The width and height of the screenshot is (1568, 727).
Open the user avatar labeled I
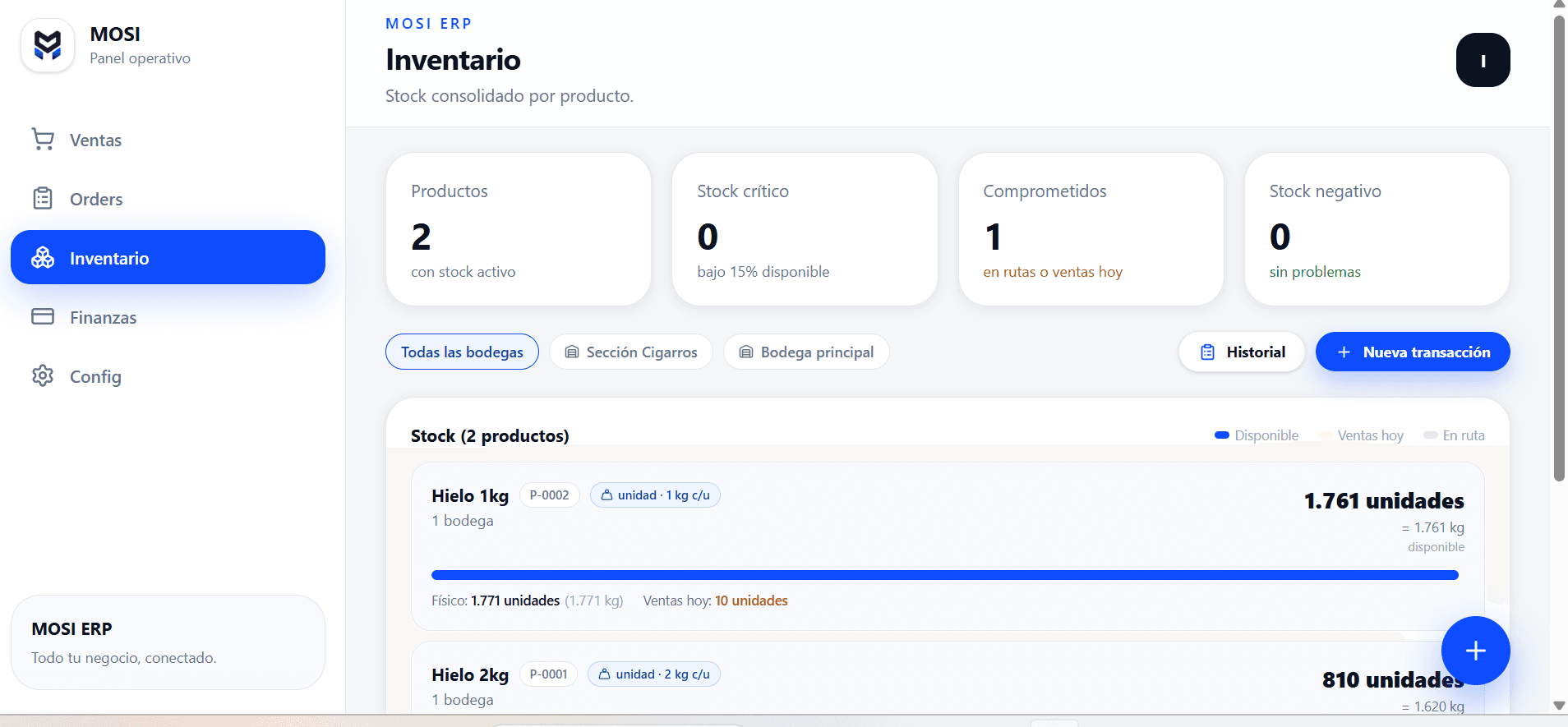tap(1483, 60)
